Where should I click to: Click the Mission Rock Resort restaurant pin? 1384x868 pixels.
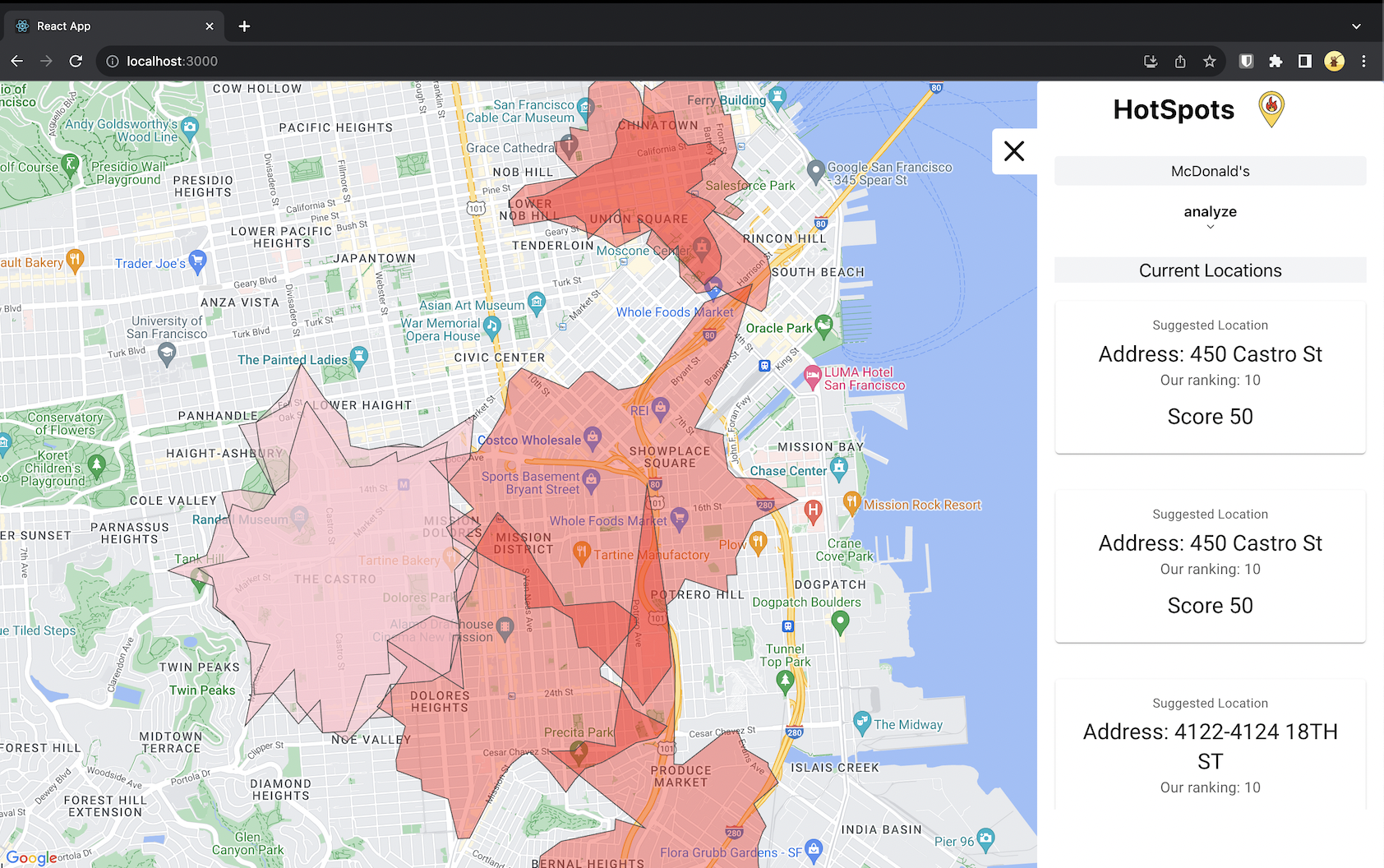click(851, 501)
